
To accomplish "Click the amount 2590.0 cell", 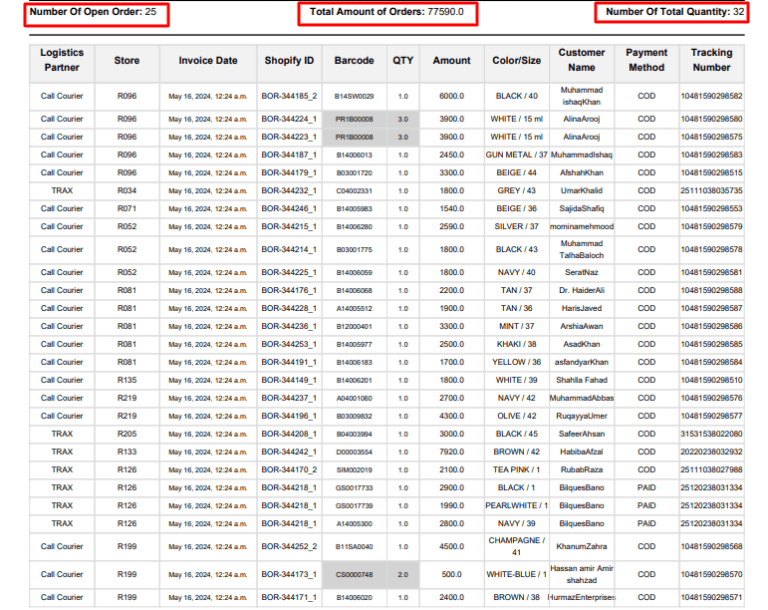I will [x=452, y=227].
